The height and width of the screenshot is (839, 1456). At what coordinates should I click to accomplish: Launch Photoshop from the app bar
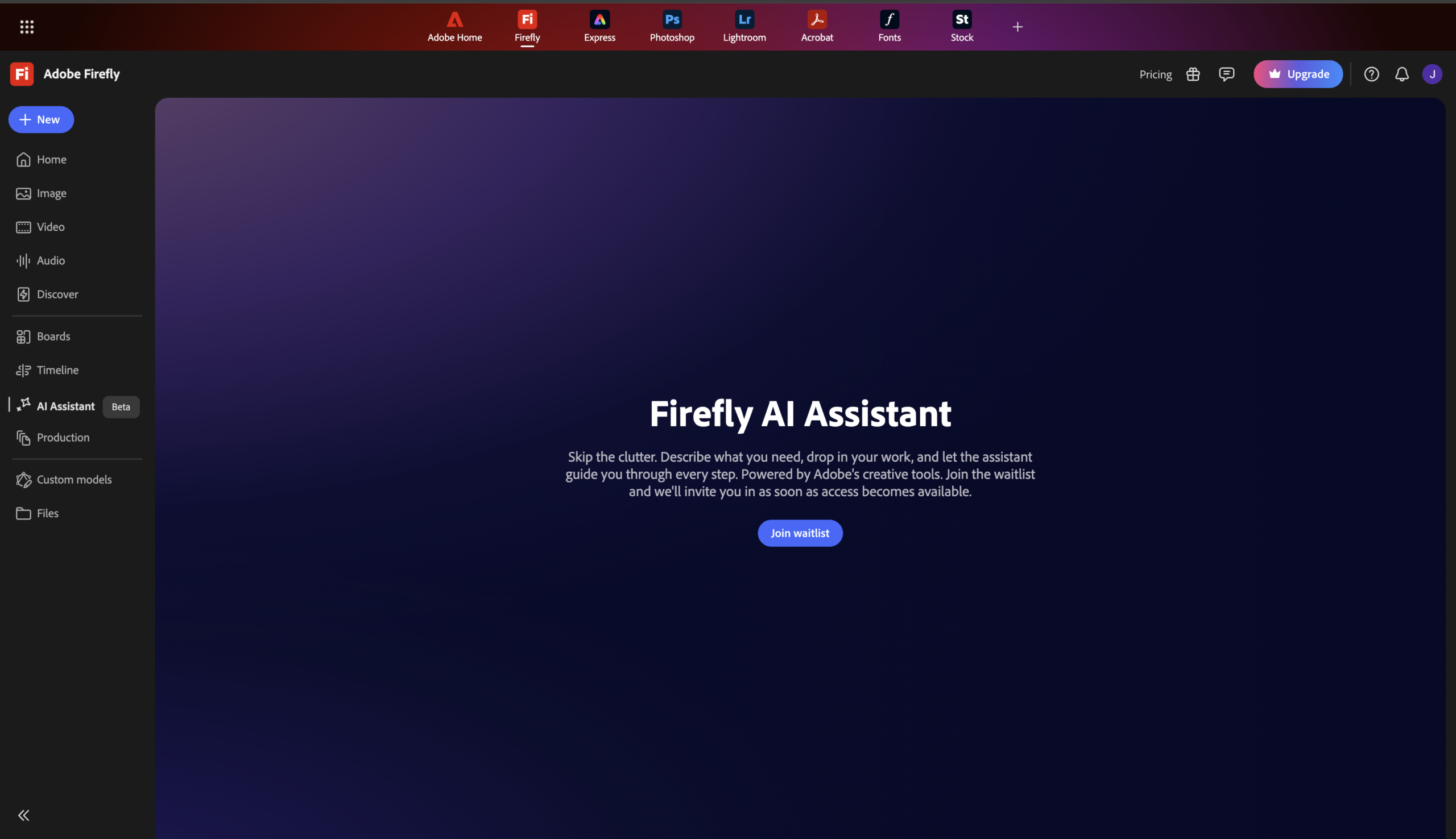(x=672, y=27)
